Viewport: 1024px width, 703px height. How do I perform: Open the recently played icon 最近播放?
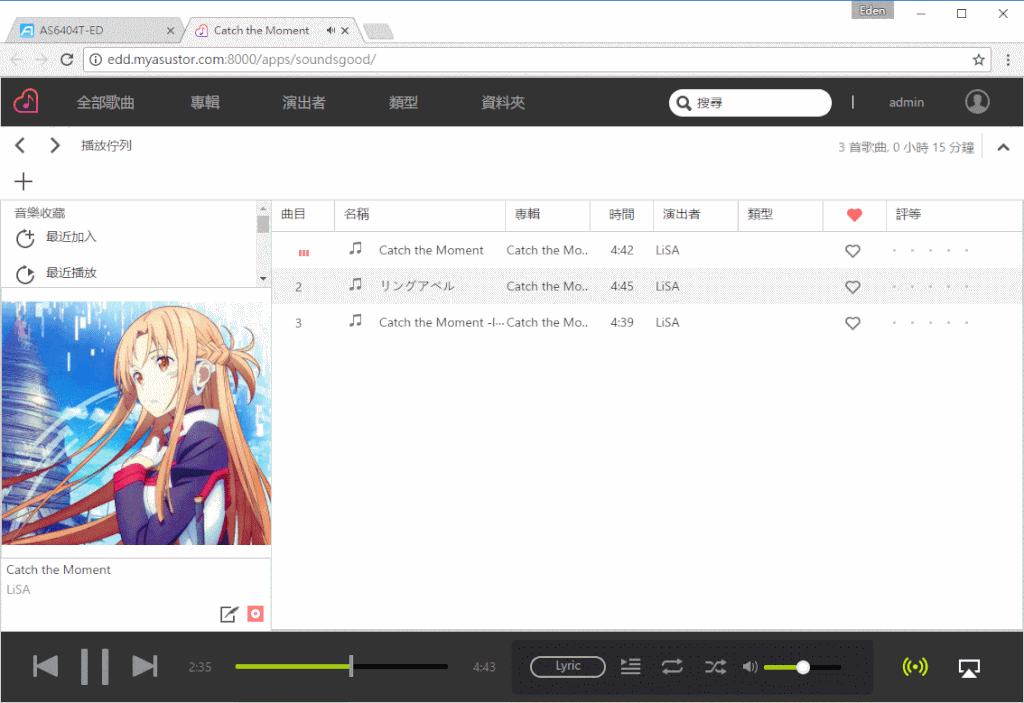(25, 274)
